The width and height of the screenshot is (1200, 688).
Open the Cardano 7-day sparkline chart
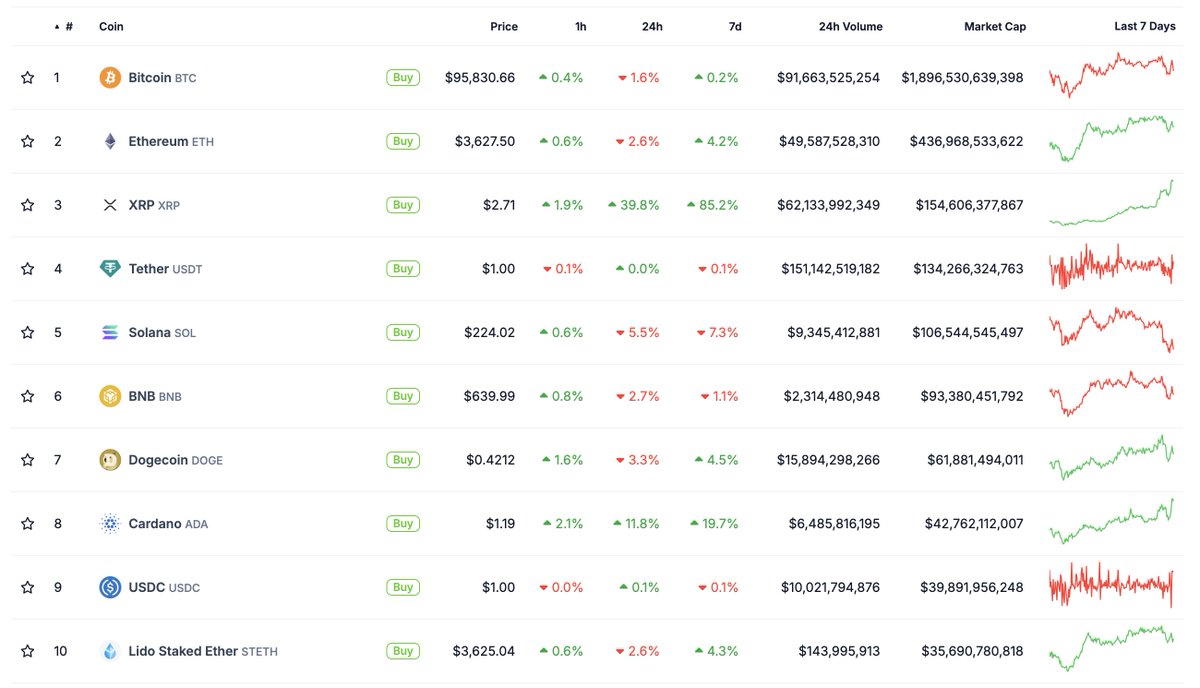pyautogui.click(x=1112, y=521)
